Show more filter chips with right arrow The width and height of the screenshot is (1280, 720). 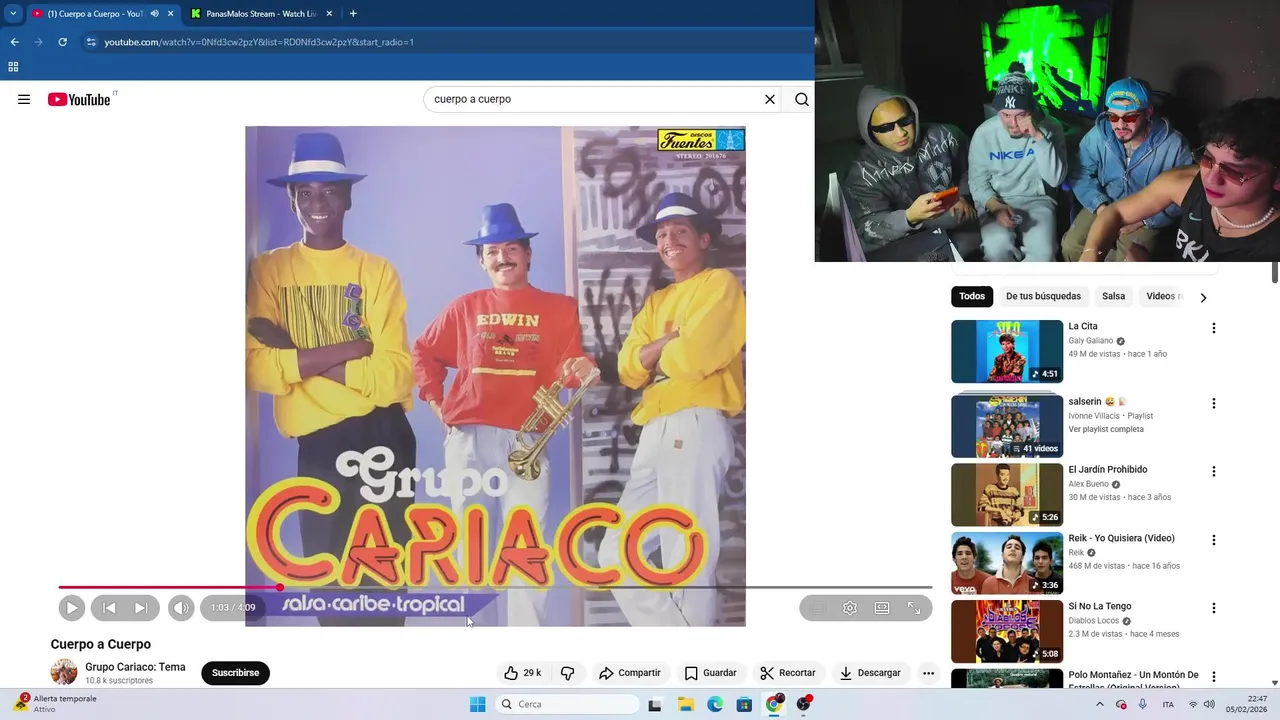1203,297
